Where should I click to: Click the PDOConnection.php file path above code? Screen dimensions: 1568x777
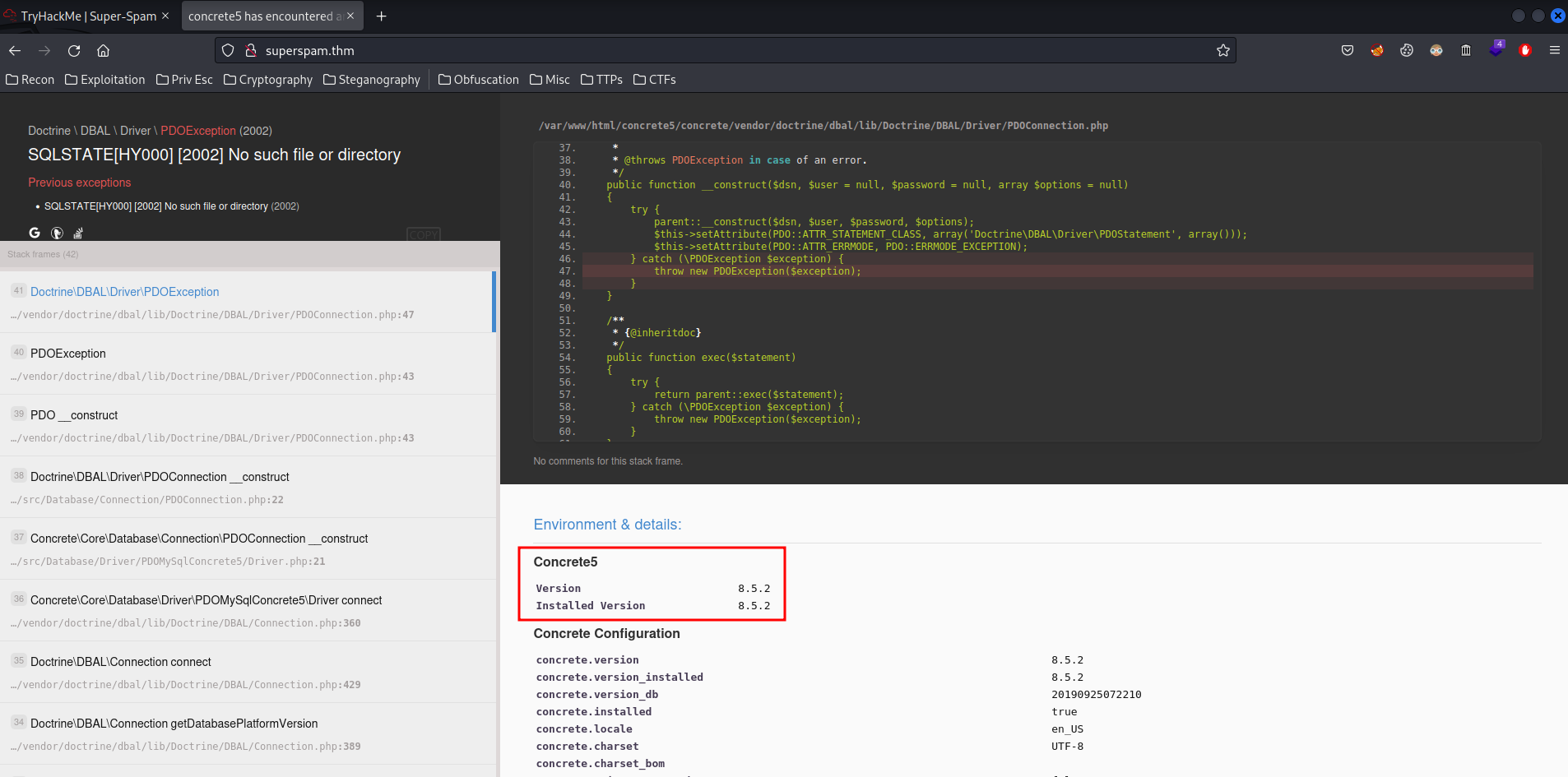pos(823,126)
